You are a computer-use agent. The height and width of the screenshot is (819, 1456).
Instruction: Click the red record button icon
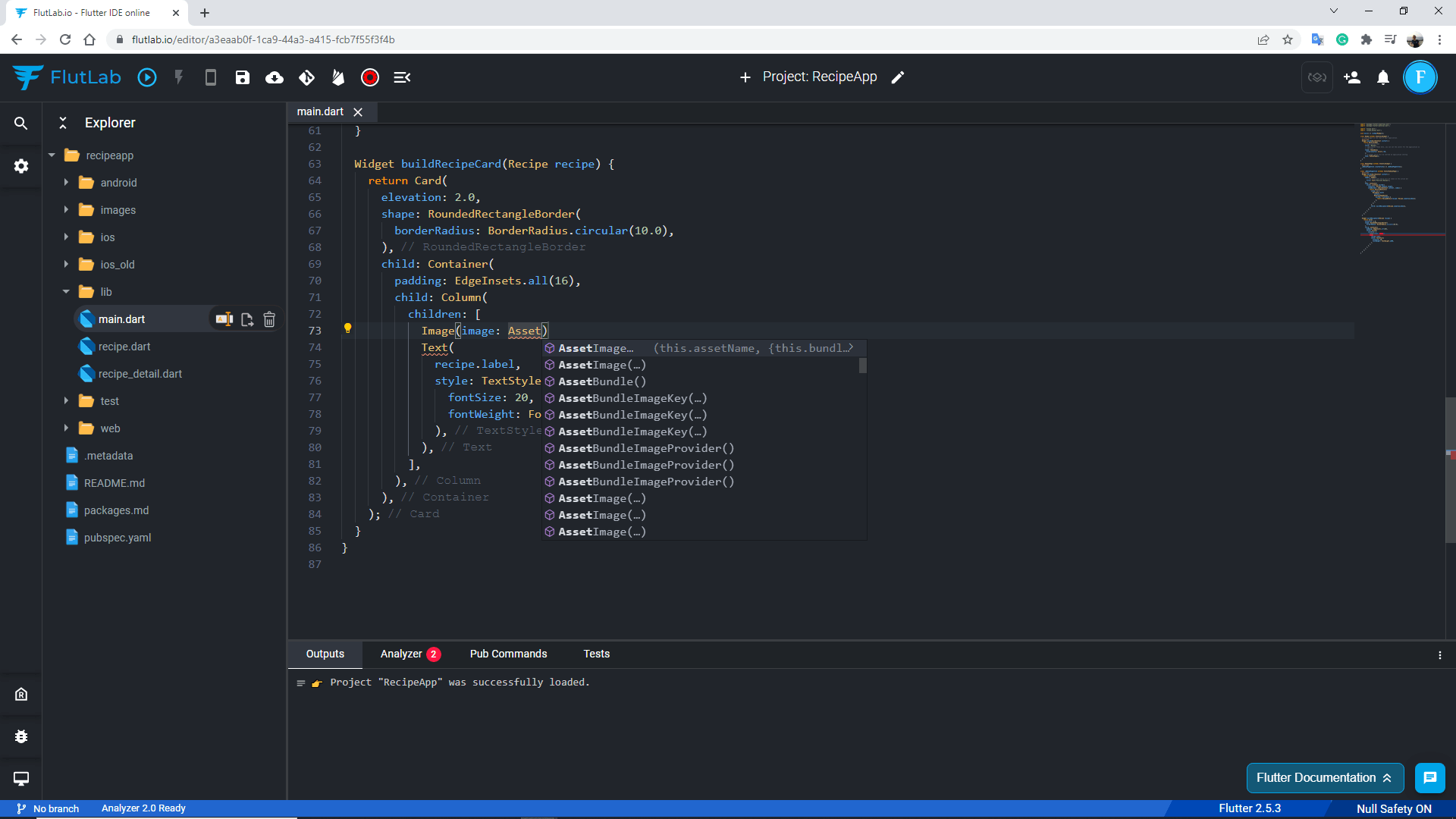click(x=370, y=77)
